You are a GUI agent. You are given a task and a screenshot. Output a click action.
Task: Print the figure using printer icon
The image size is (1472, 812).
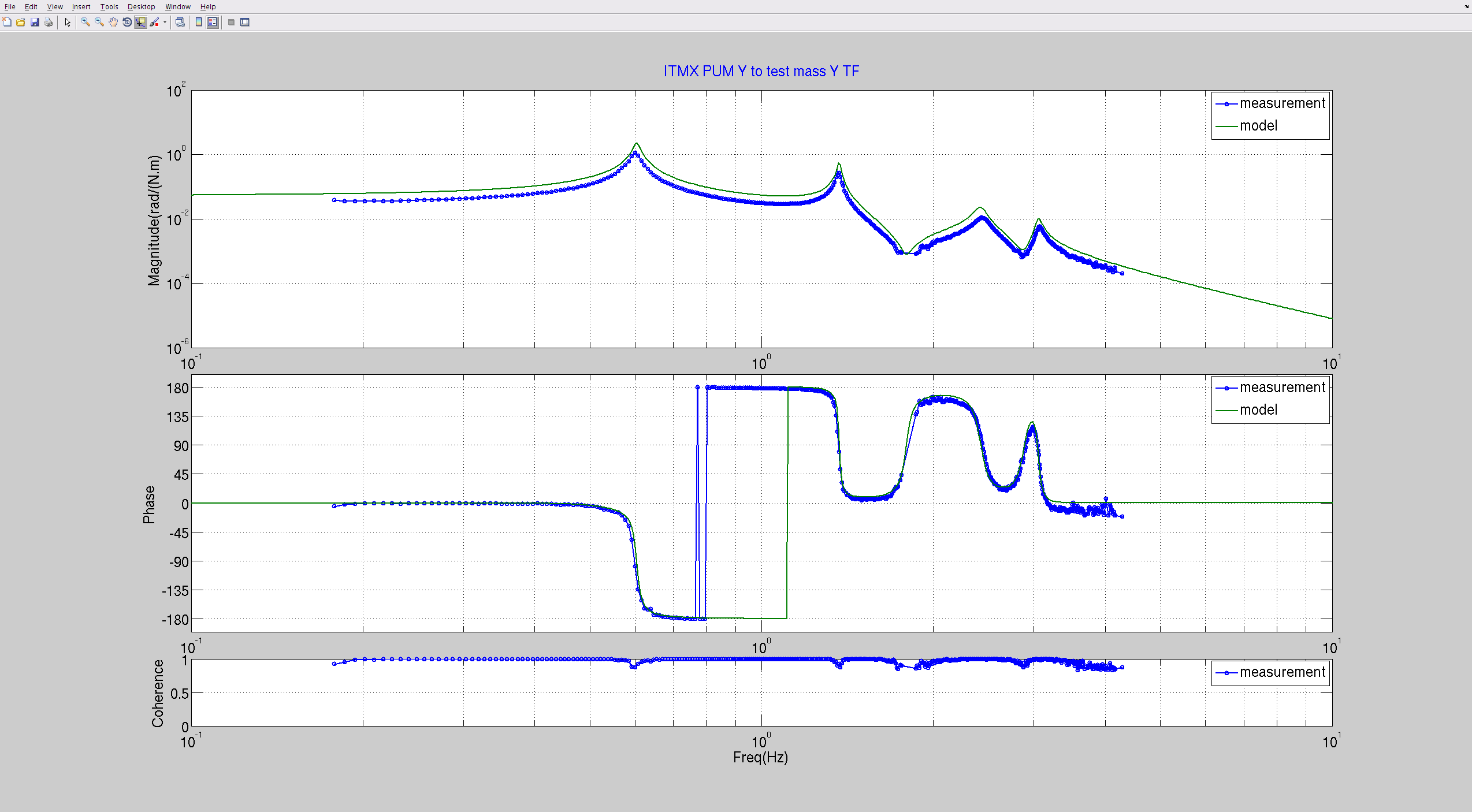[x=49, y=23]
